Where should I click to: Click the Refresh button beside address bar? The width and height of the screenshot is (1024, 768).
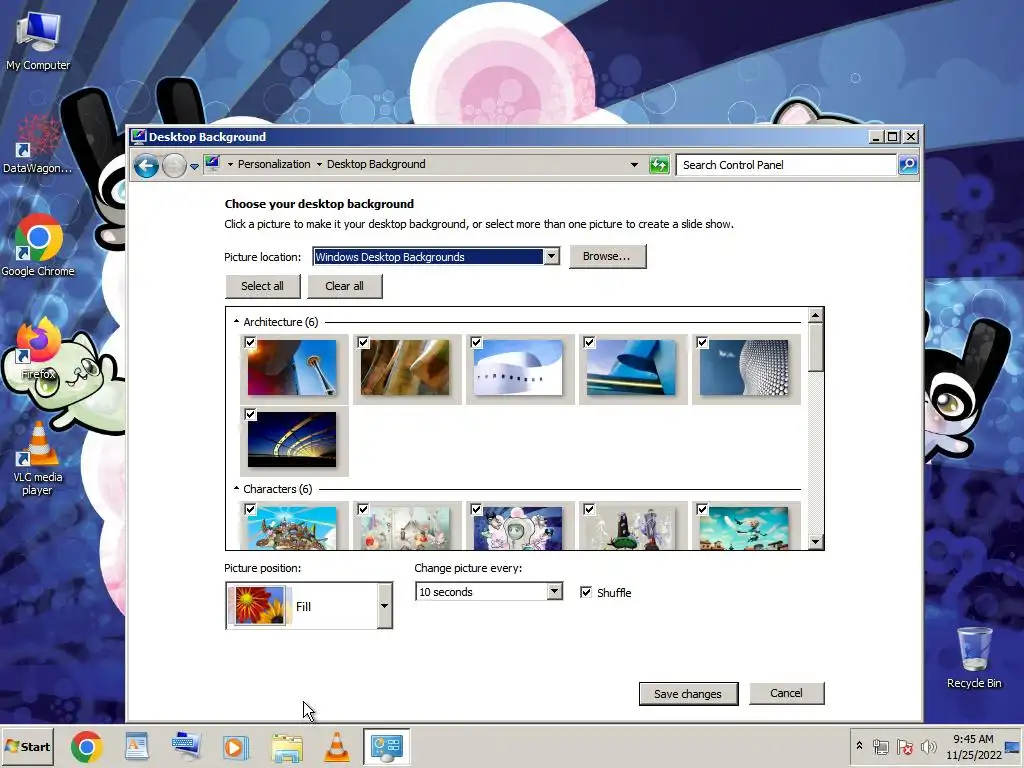coord(659,165)
